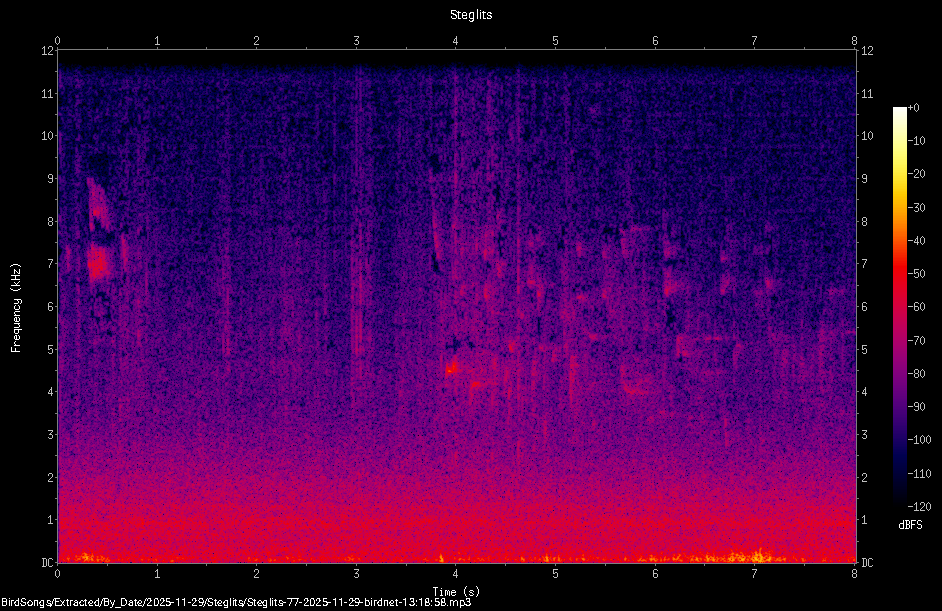Click the Time (s) axis label

[457, 592]
